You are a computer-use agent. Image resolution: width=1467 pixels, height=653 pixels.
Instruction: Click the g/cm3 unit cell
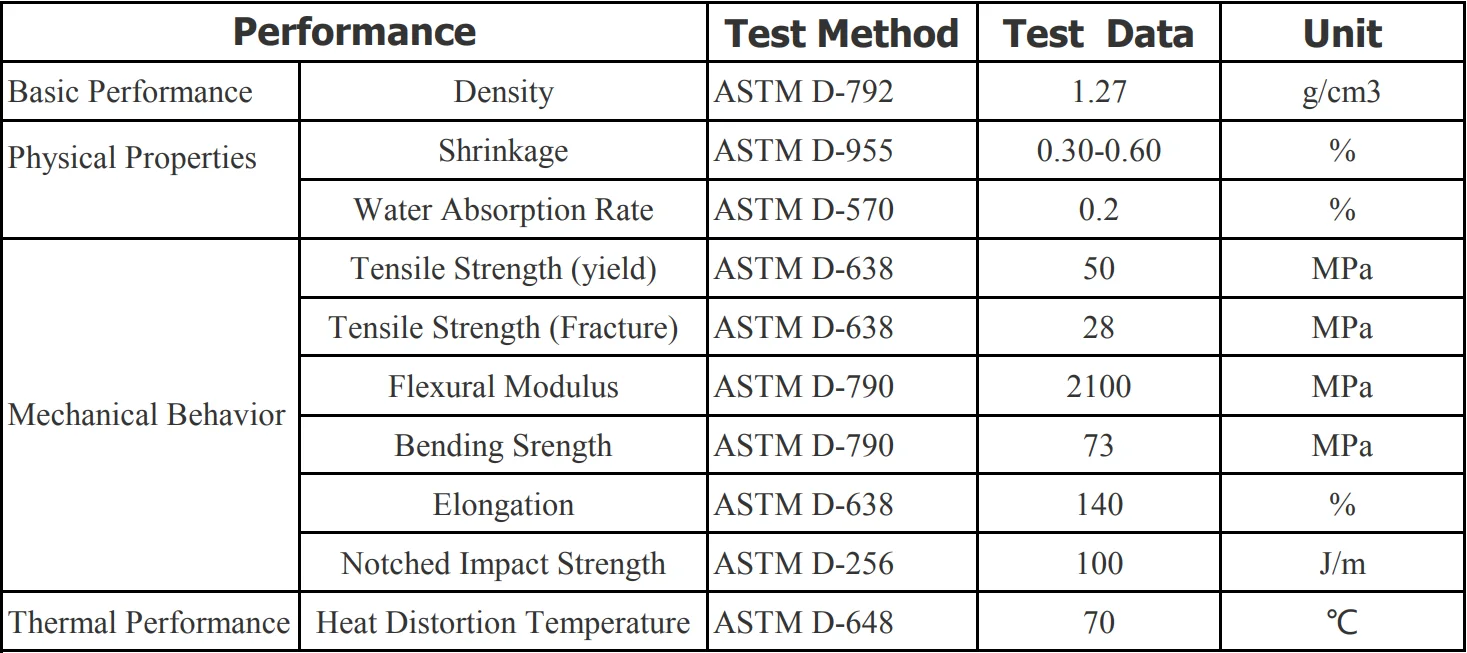coord(1342,92)
